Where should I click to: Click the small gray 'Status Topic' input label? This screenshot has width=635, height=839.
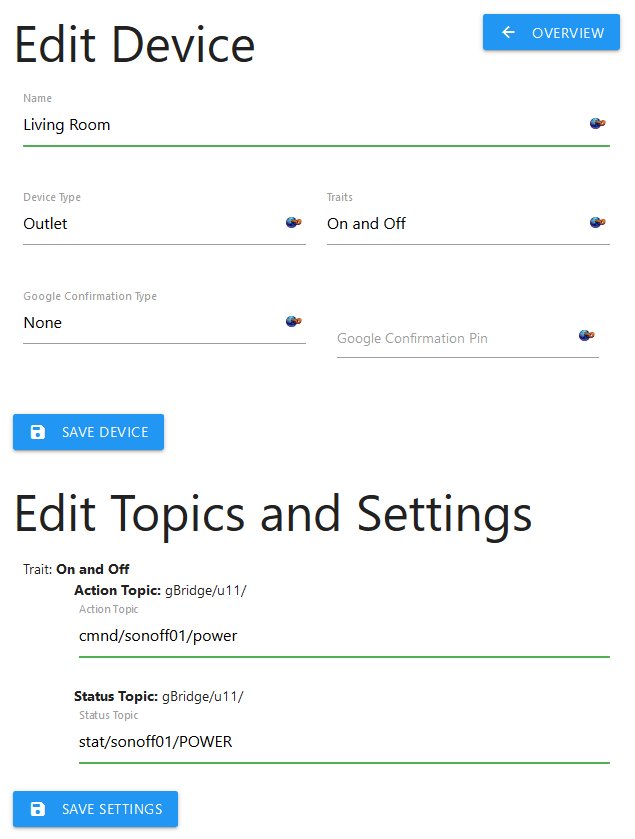109,715
